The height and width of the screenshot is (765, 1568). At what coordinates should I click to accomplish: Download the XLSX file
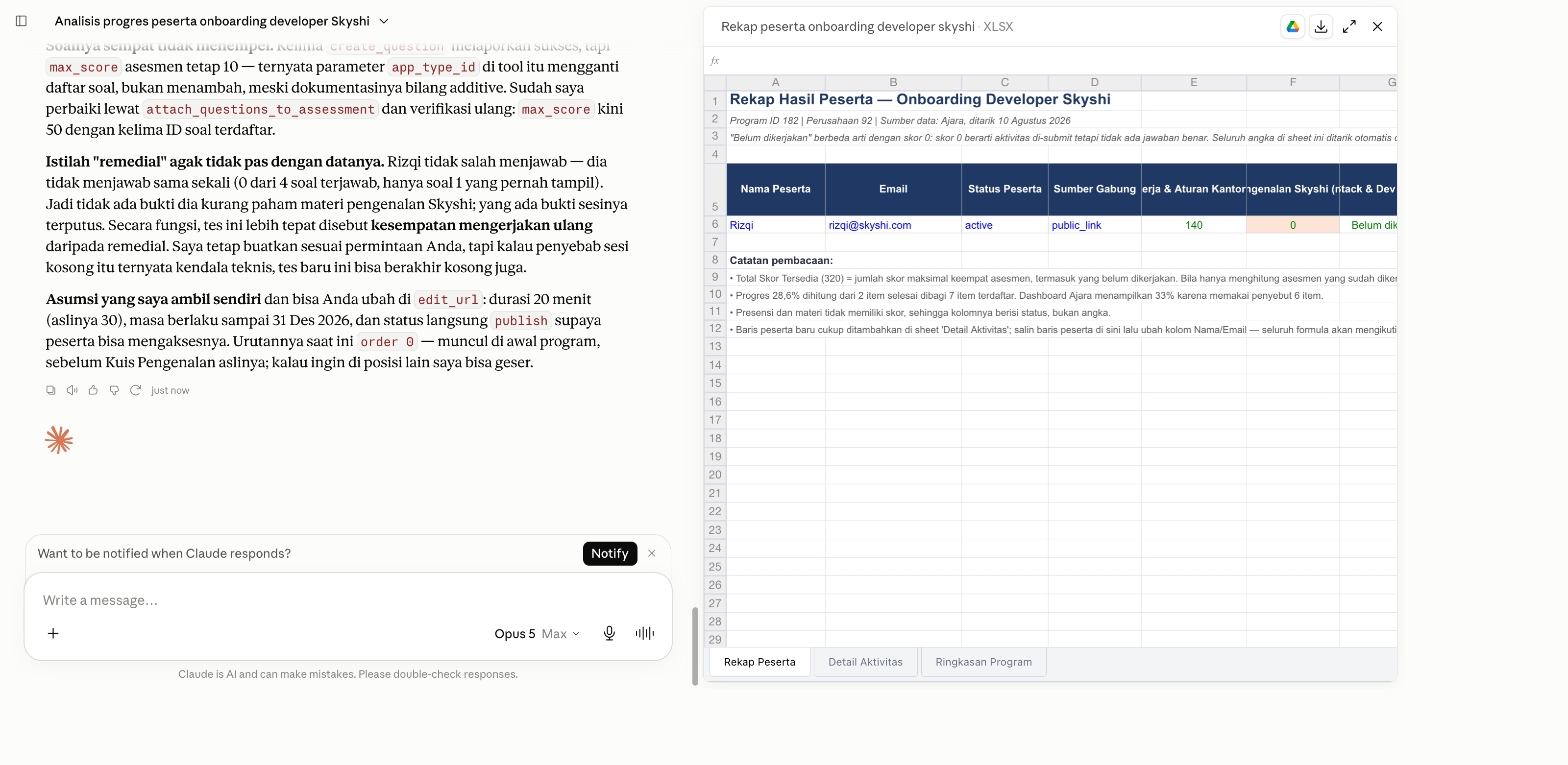tap(1321, 27)
